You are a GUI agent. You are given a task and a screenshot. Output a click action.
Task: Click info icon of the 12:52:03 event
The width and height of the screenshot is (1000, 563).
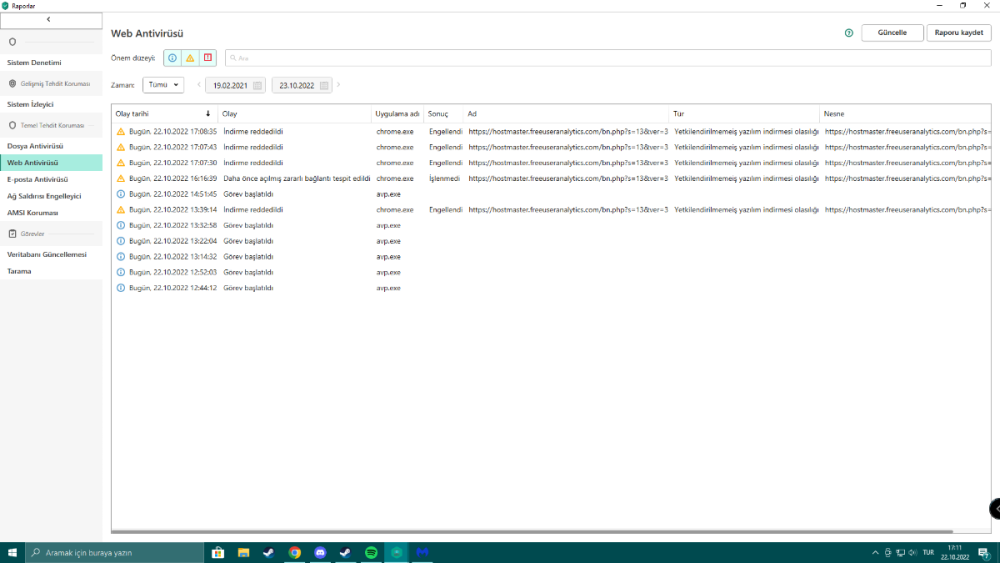[121, 272]
